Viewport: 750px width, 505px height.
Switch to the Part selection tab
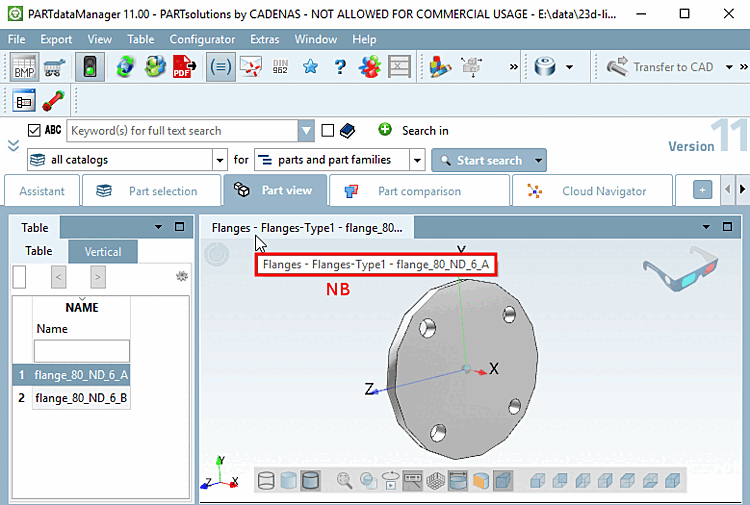[152, 191]
